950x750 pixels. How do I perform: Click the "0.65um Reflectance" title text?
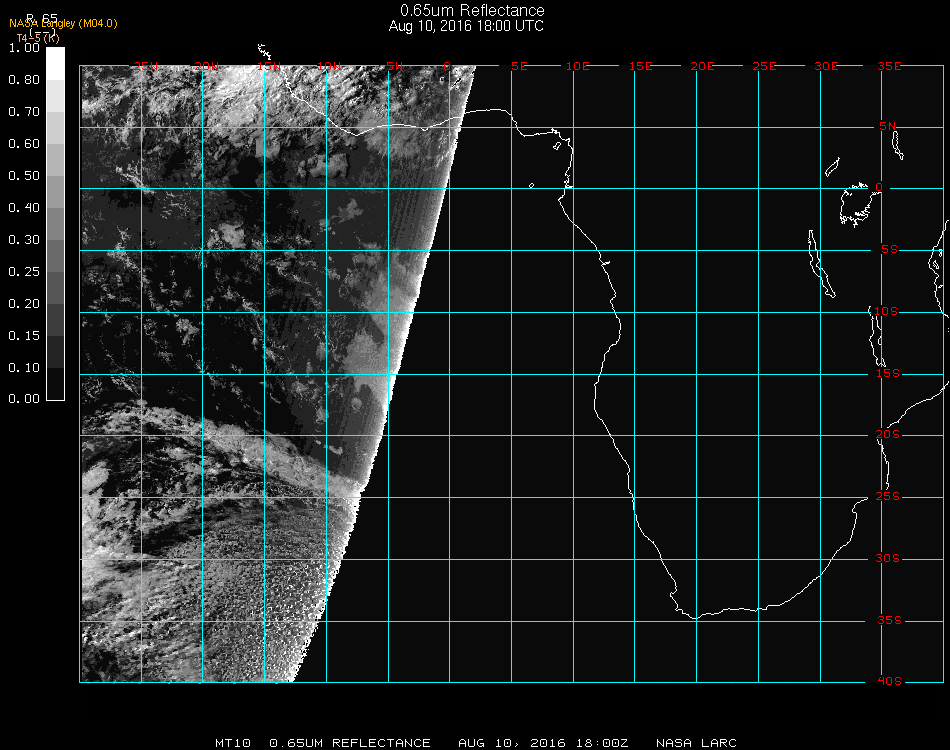coord(472,10)
